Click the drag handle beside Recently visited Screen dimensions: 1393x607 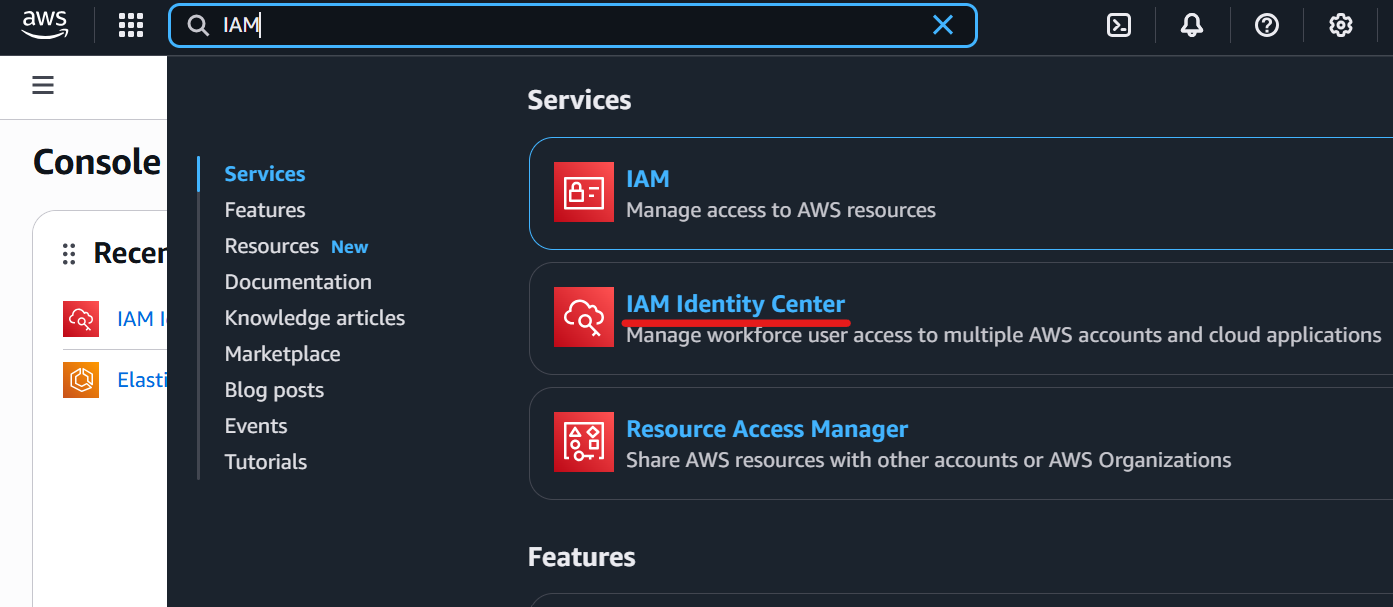69,254
